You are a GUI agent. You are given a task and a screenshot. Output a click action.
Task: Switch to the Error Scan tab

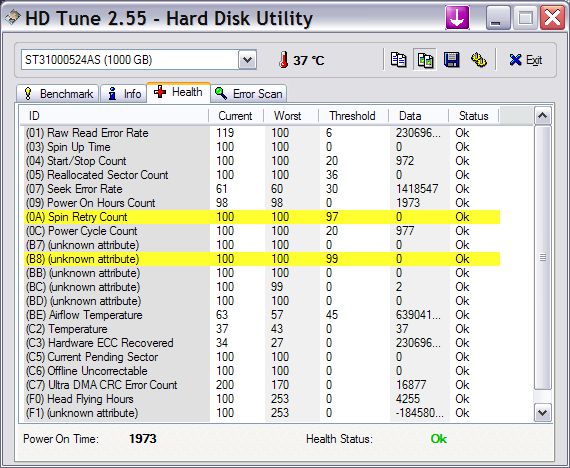coord(249,94)
